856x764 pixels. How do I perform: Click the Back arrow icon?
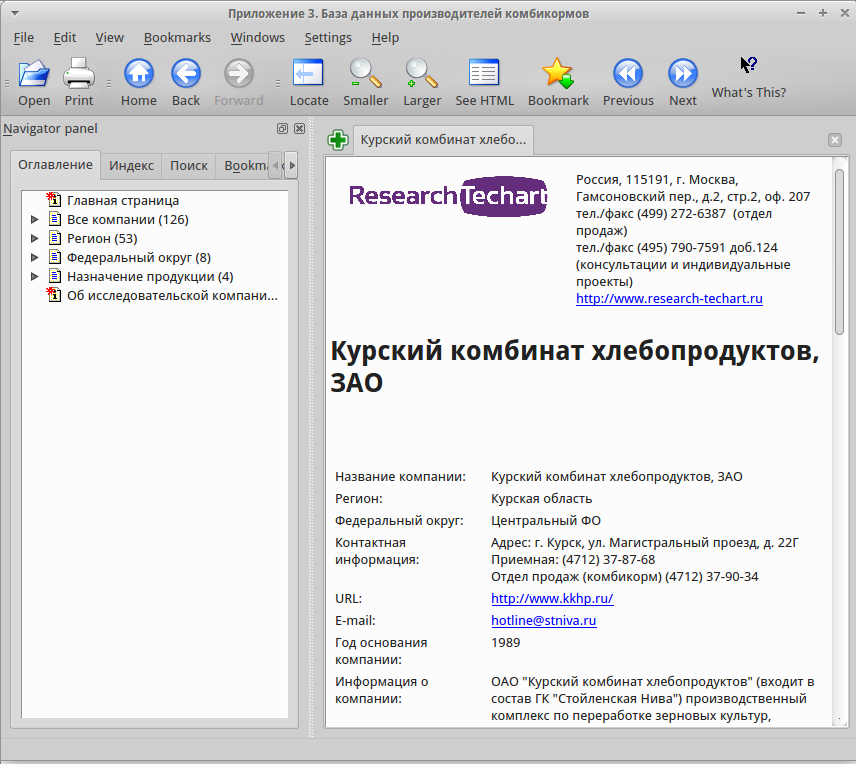pyautogui.click(x=186, y=74)
